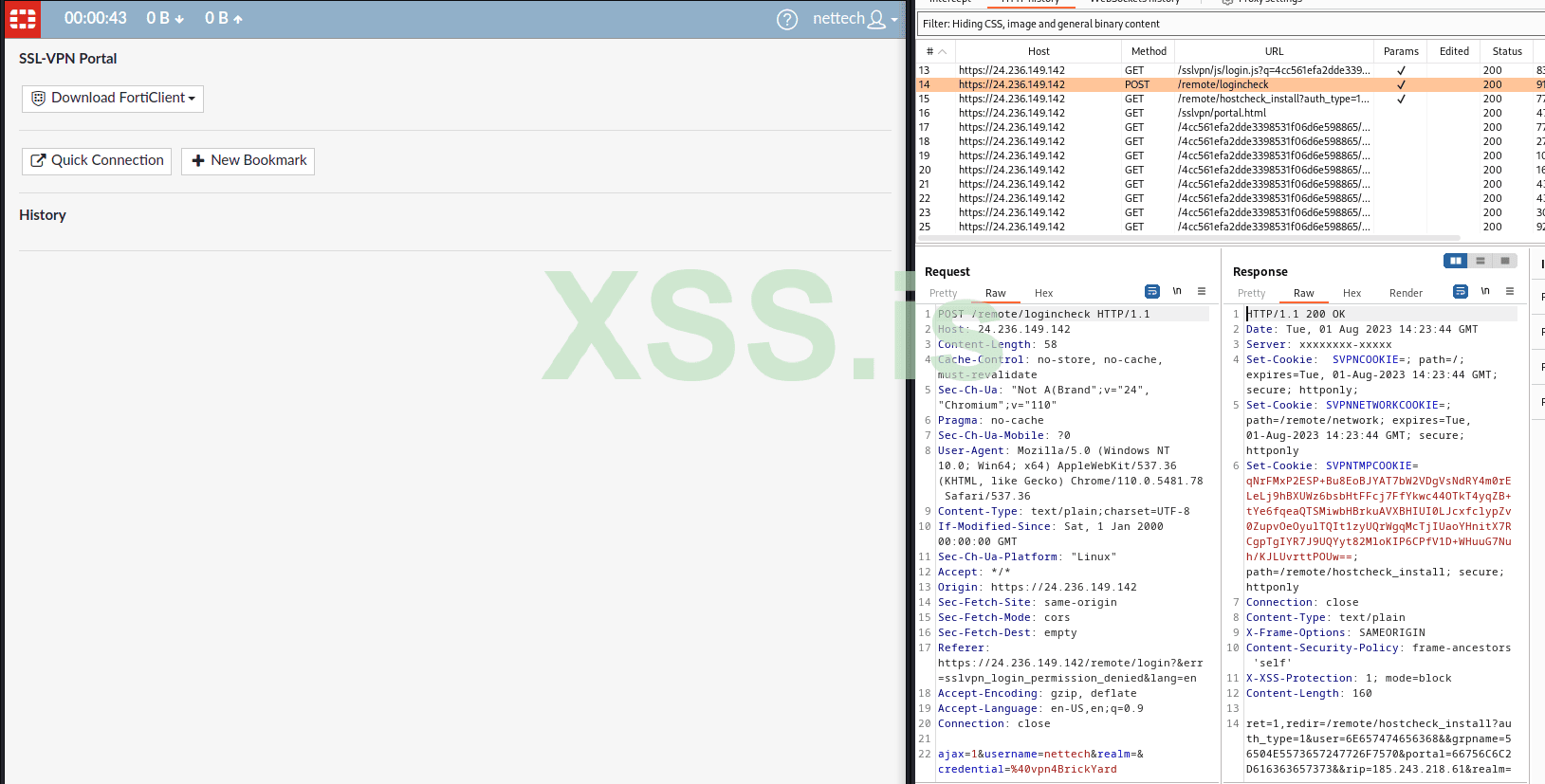
Task: Sort HTTP history by the Status column
Action: [1507, 51]
